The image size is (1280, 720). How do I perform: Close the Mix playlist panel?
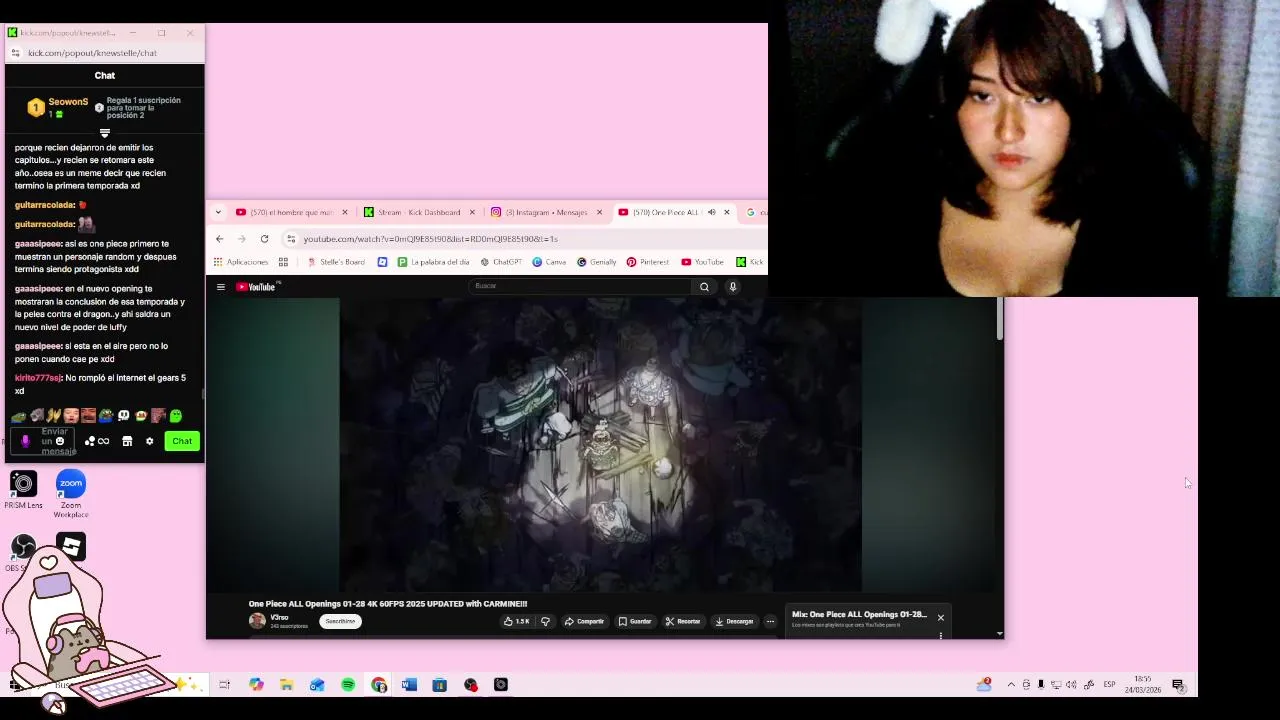click(940, 618)
